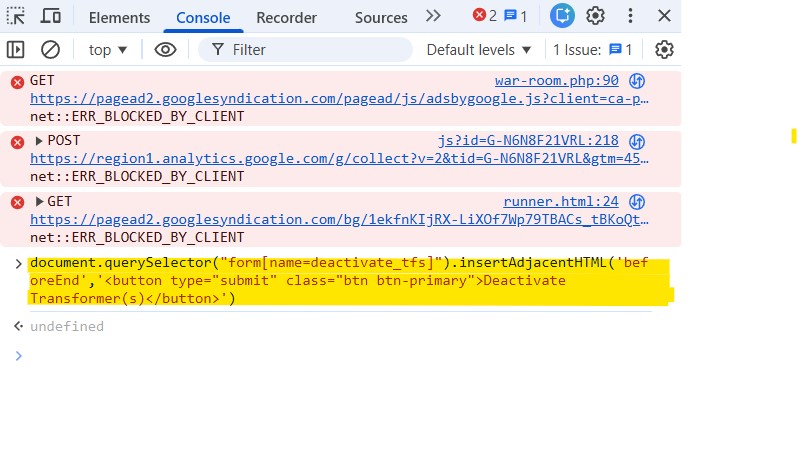Show more tabs with double chevron
This screenshot has width=797, height=452.
[x=433, y=16]
